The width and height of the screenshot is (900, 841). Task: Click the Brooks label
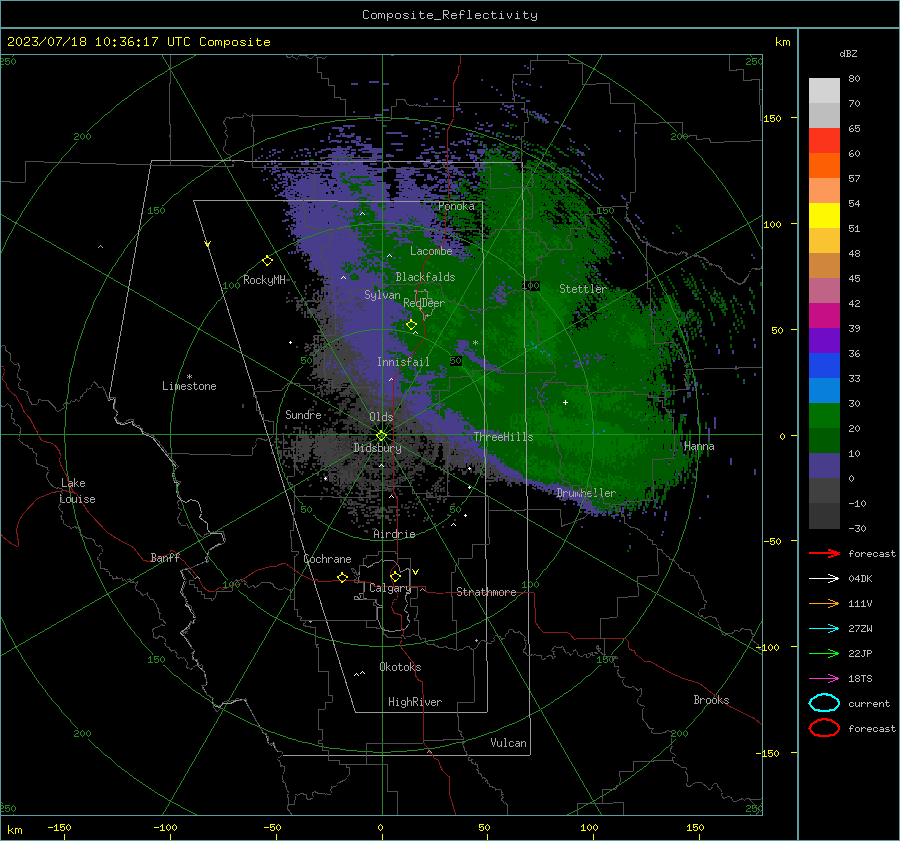point(711,700)
